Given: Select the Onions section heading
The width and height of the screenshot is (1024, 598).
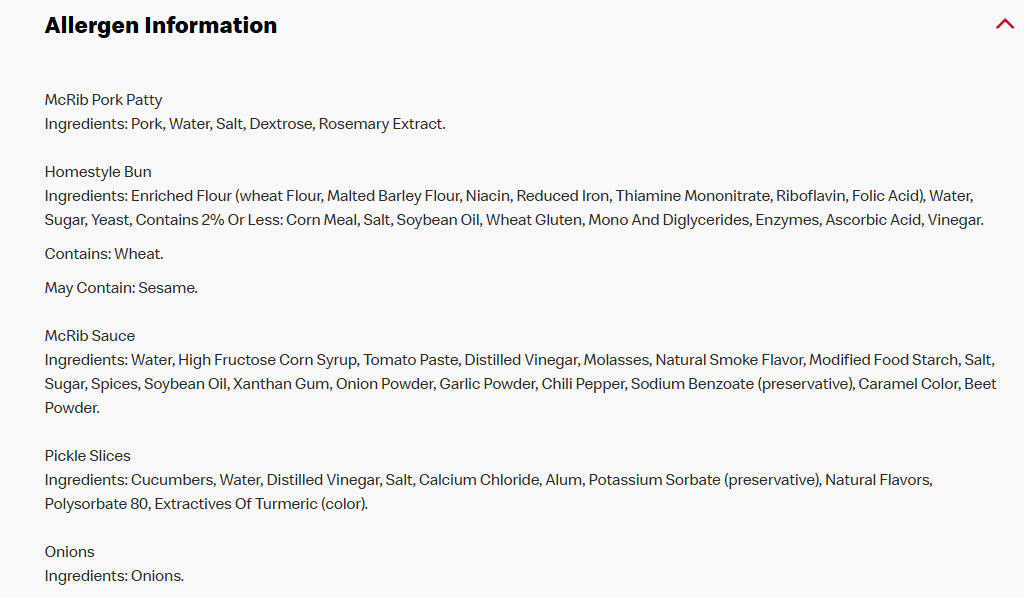Looking at the screenshot, I should click(x=70, y=552).
